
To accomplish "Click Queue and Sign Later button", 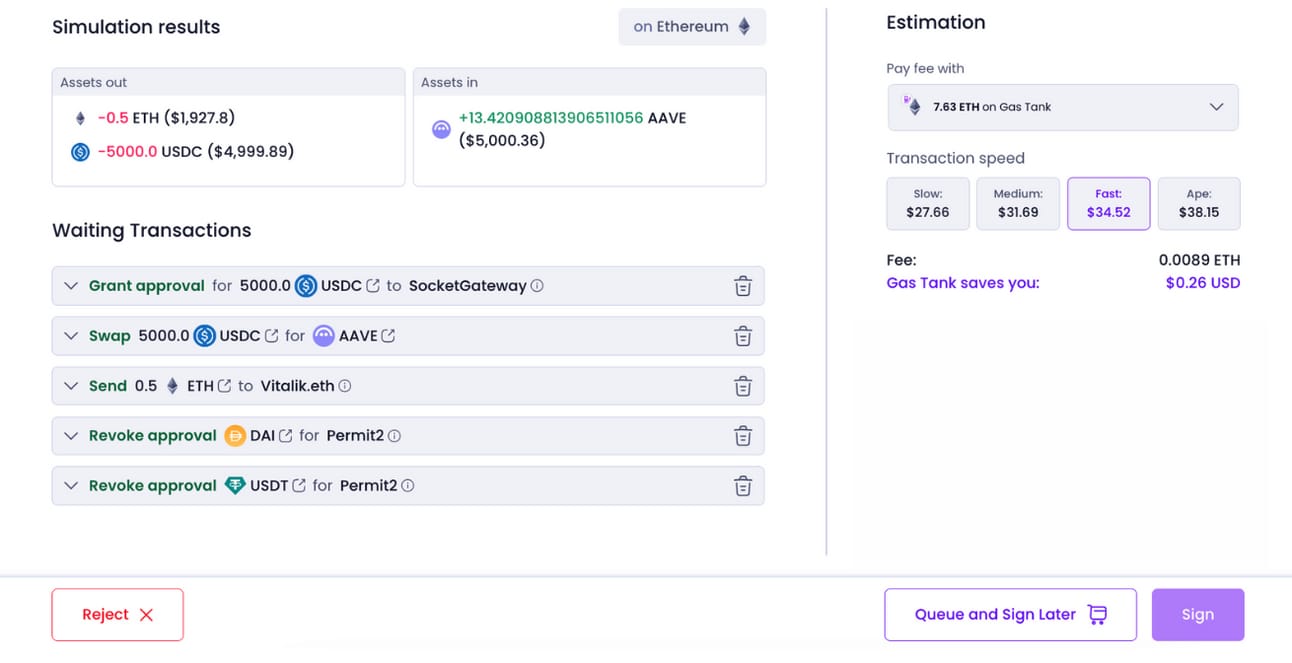I will click(x=1010, y=615).
